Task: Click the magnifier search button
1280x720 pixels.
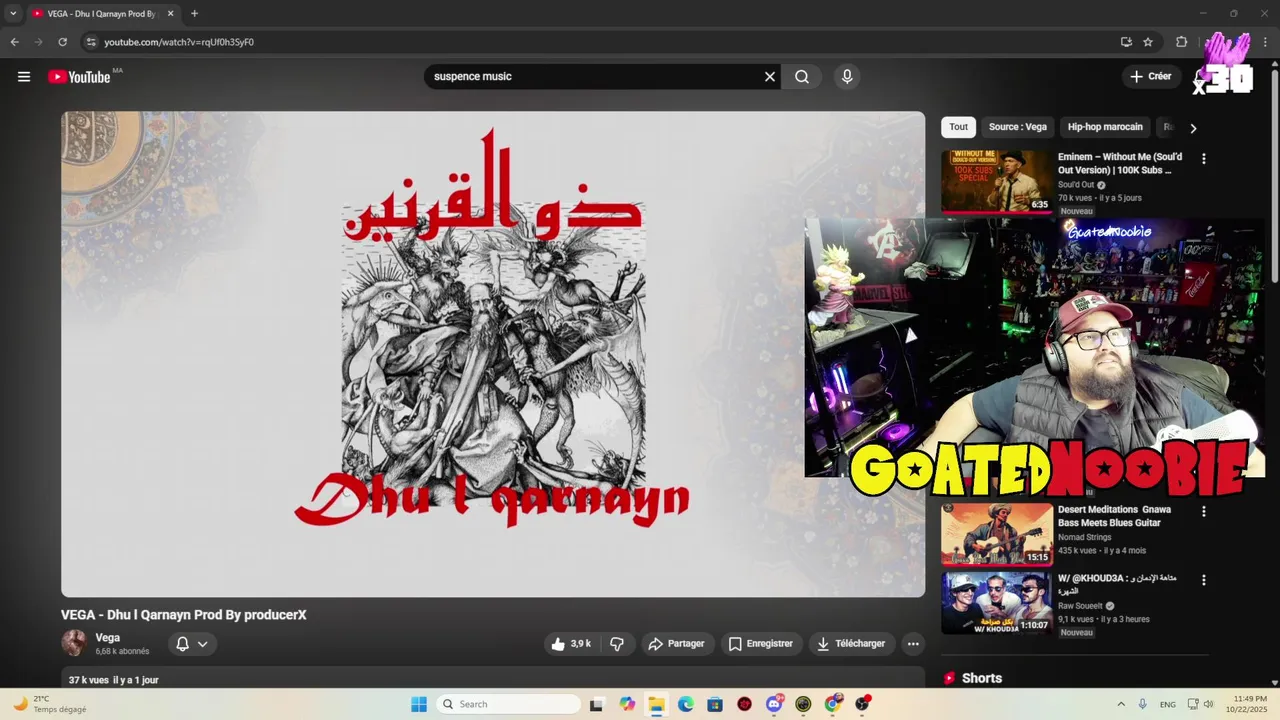Action: 802,77
